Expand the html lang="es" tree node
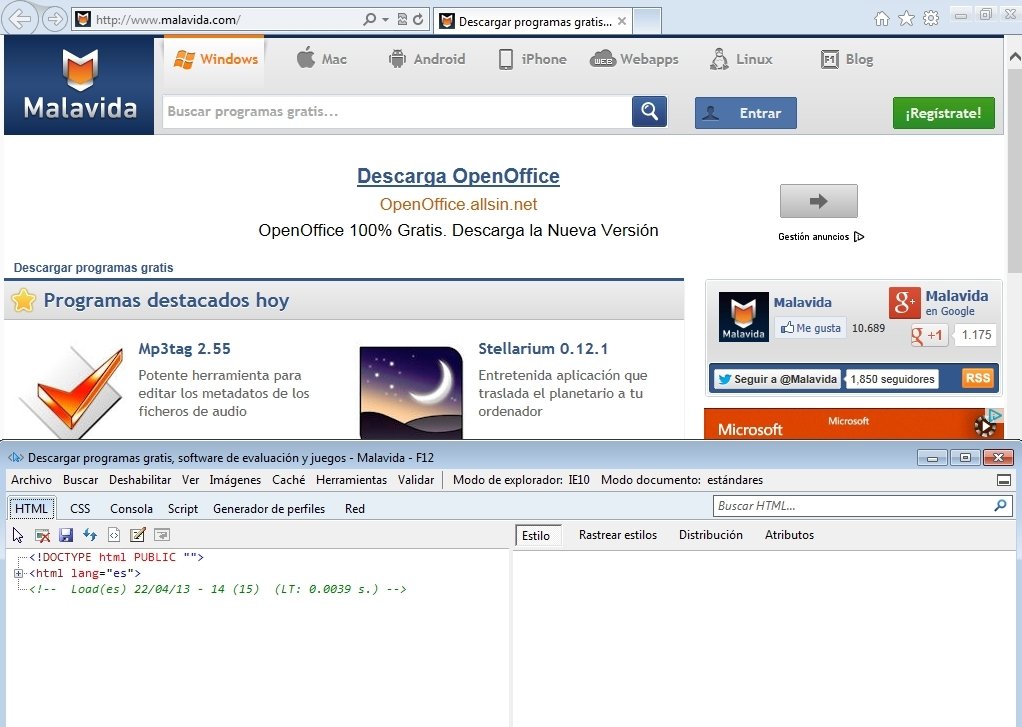This screenshot has width=1022, height=727. pos(18,573)
